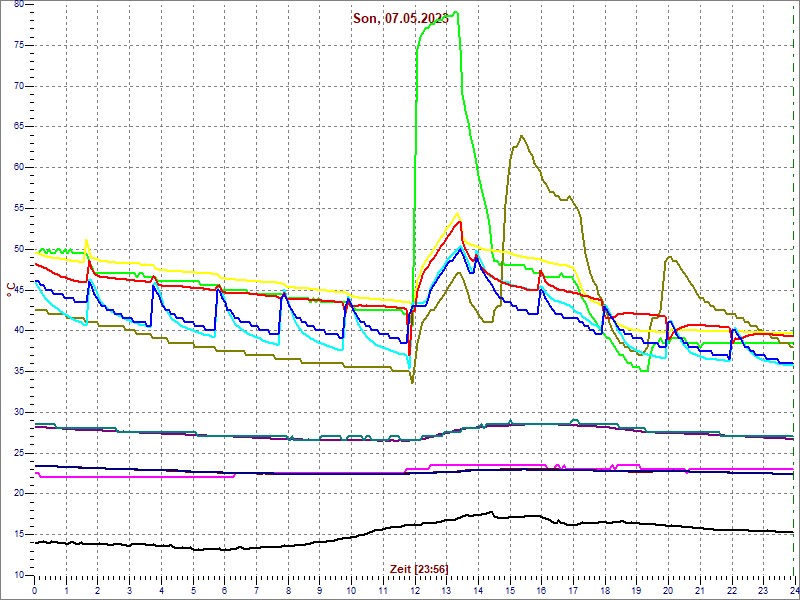Click the "50" value on the temperature axis
800x600 pixels.
point(17,249)
